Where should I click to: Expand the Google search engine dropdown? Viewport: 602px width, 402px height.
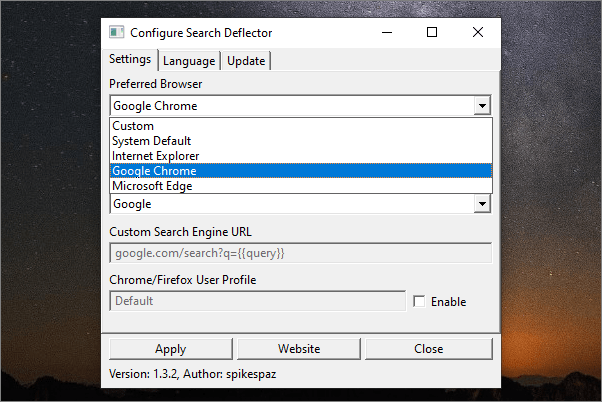pyautogui.click(x=482, y=204)
